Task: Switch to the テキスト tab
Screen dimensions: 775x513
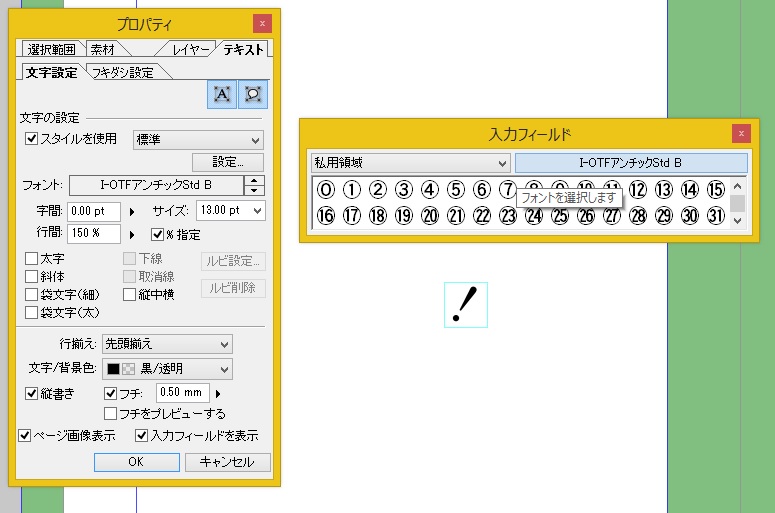Action: pyautogui.click(x=243, y=49)
